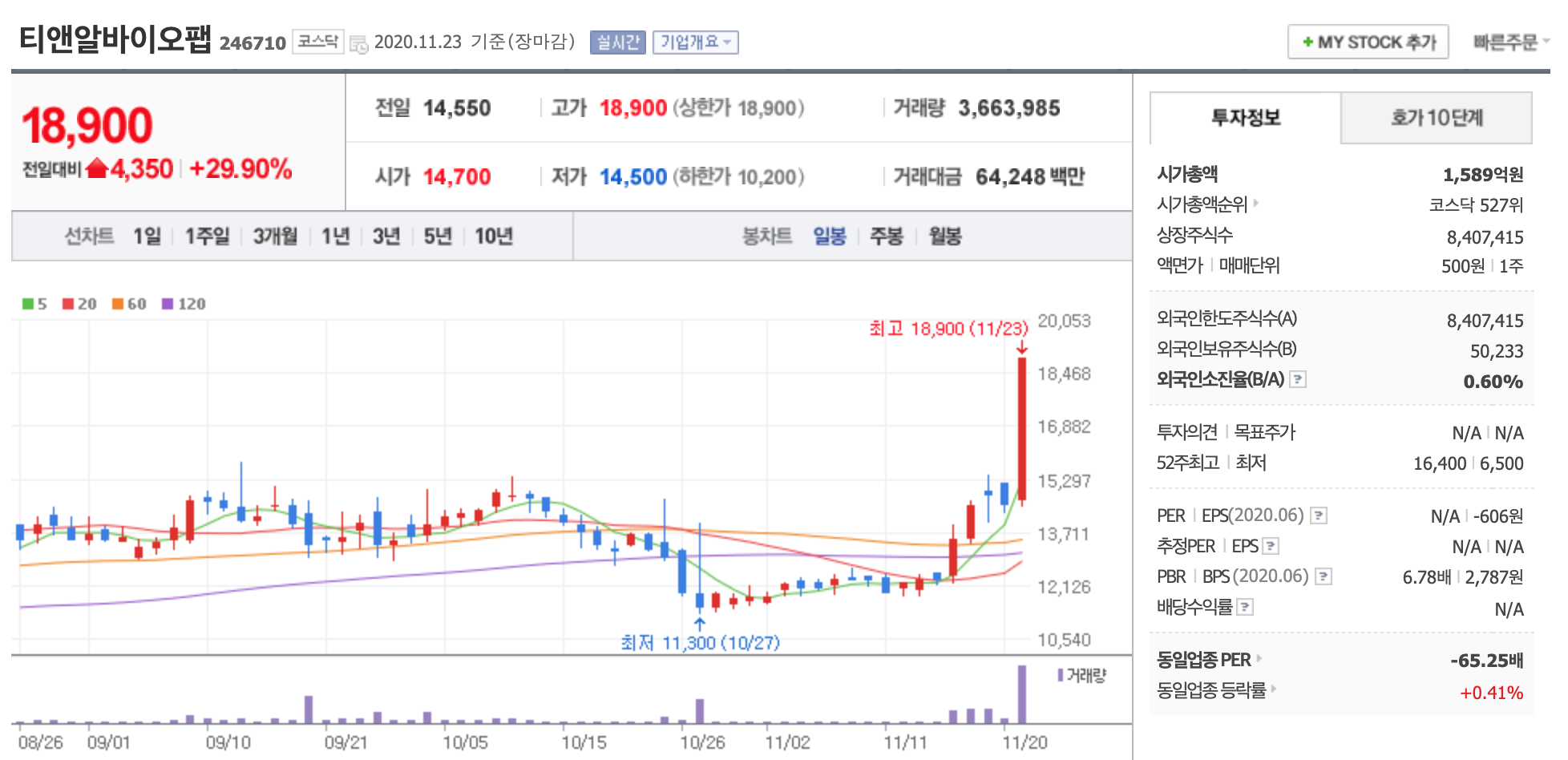Expand the 동일업종 등락률 arrow link
The width and height of the screenshot is (1568, 760).
tap(1274, 688)
